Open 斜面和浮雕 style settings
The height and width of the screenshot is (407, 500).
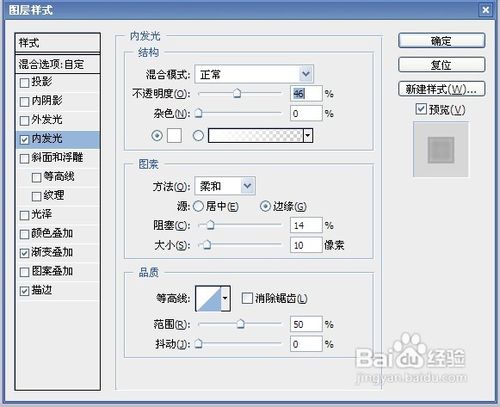58,158
